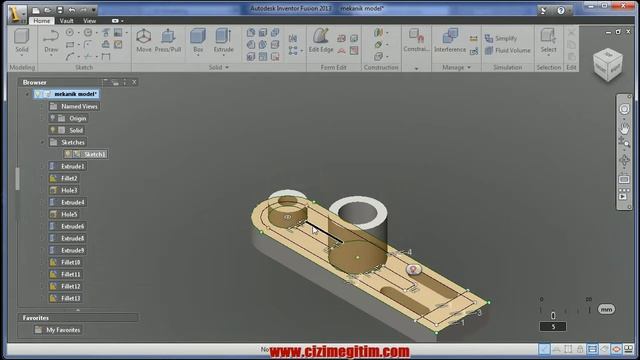This screenshot has height=360, width=640.
Task: Toggle the lock icon in status bar
Action: coord(580,349)
